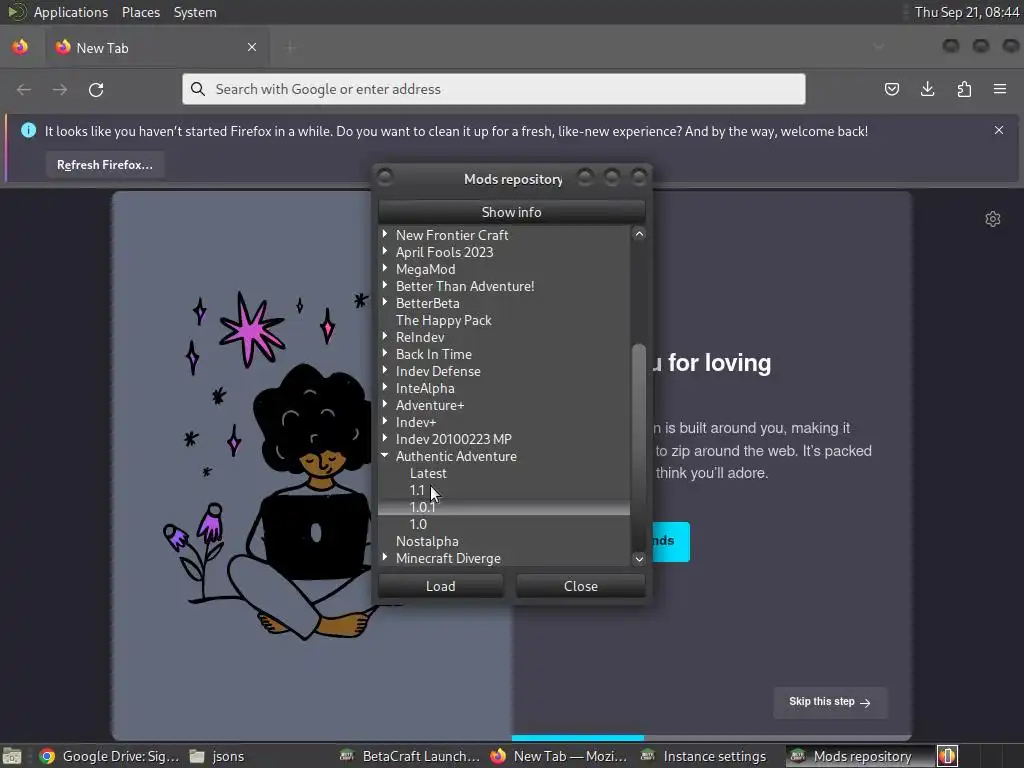The width and height of the screenshot is (1024, 768).
Task: Click the mods list scroll up arrow
Action: tap(639, 234)
